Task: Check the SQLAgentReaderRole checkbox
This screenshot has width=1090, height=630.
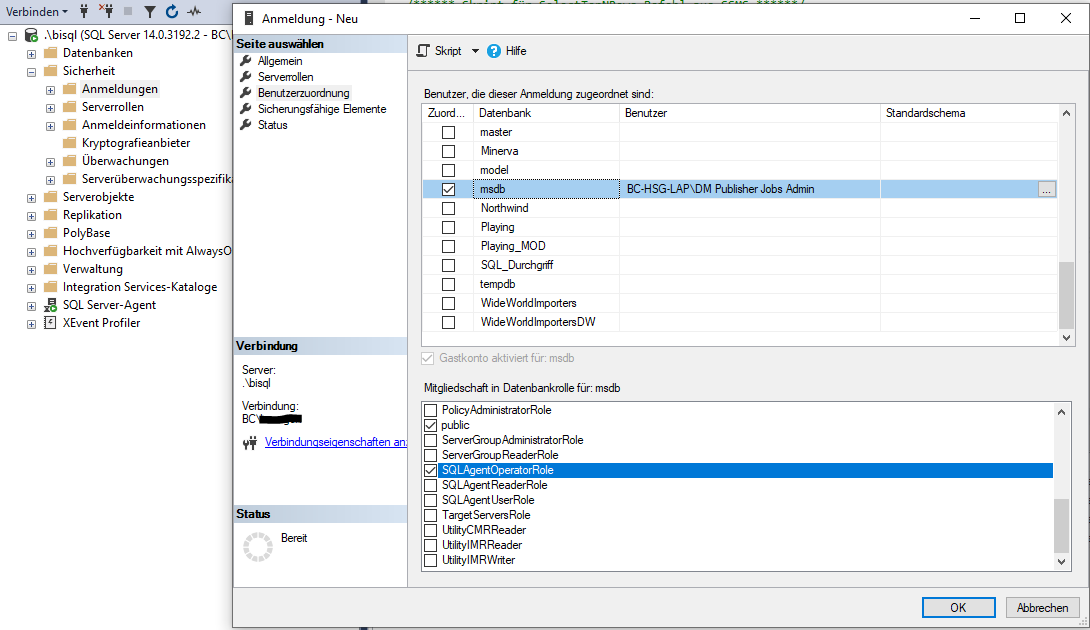Action: (431, 485)
